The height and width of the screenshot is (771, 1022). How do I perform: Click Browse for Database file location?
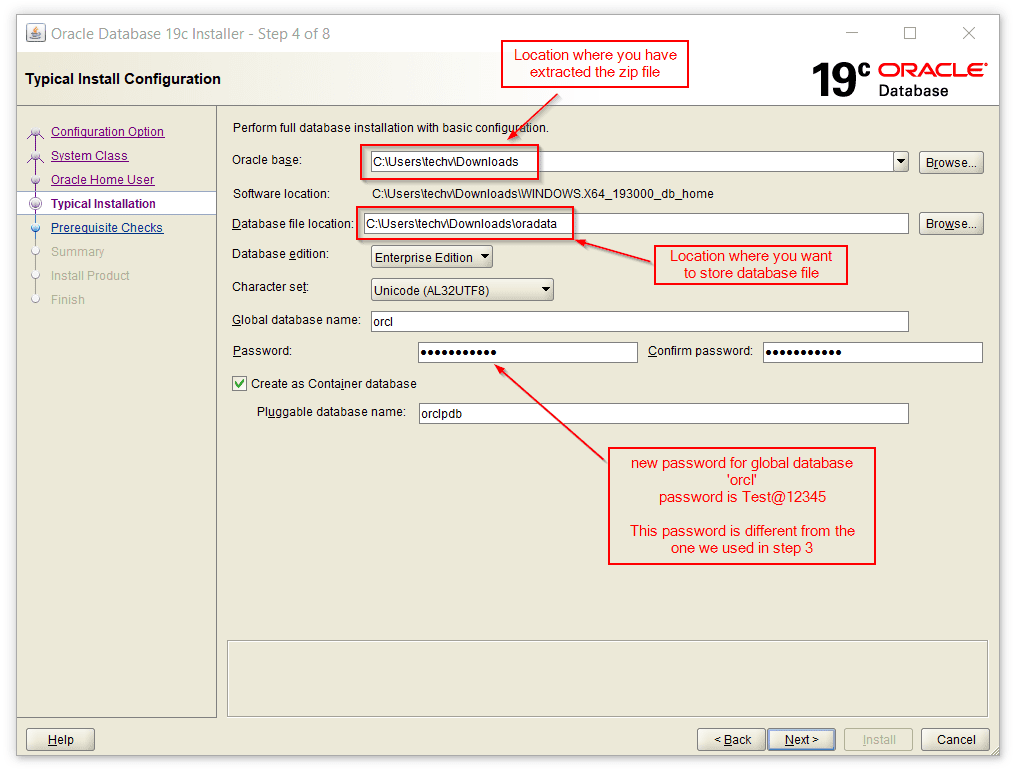click(x=950, y=224)
